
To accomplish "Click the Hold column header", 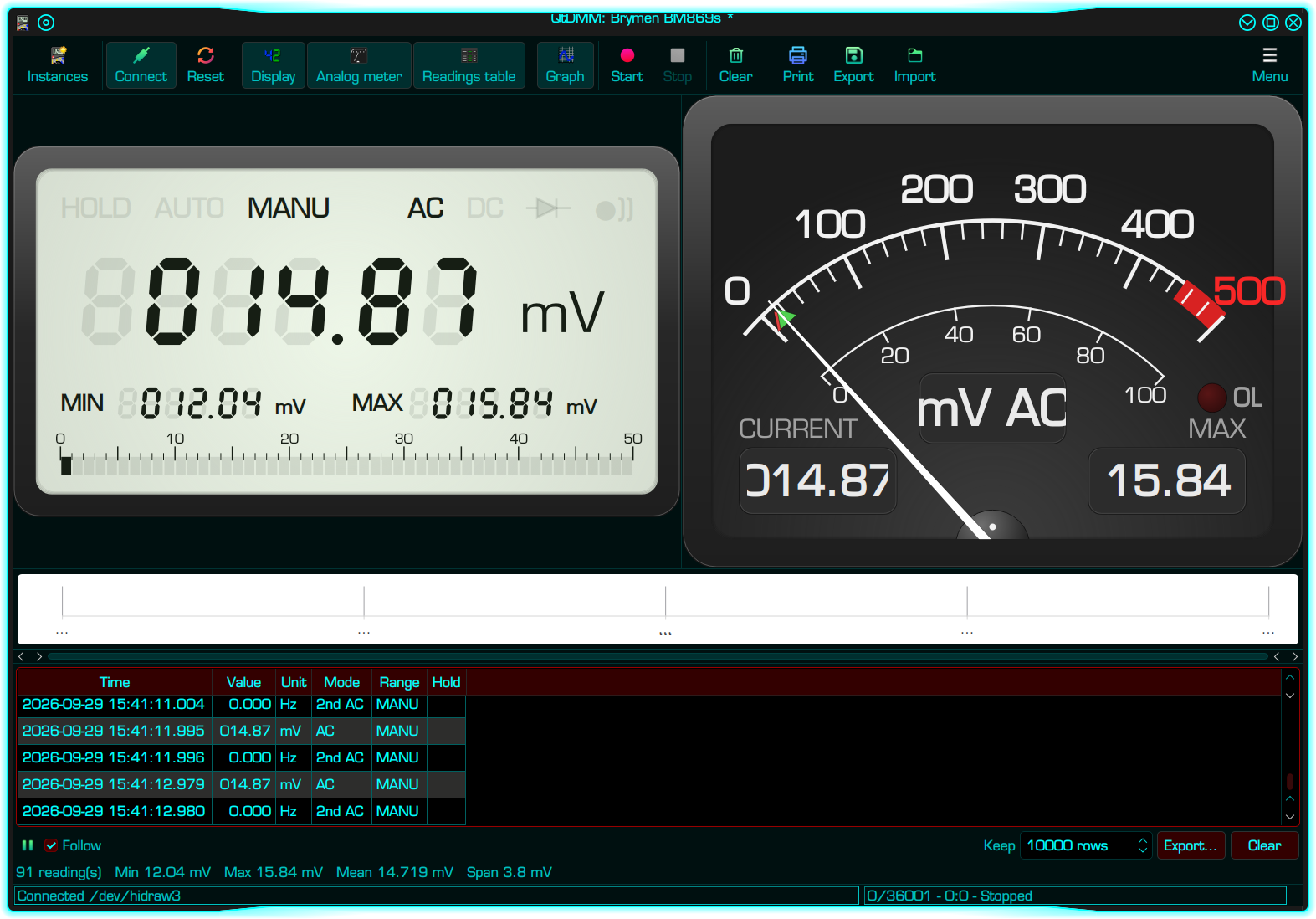I will [446, 682].
